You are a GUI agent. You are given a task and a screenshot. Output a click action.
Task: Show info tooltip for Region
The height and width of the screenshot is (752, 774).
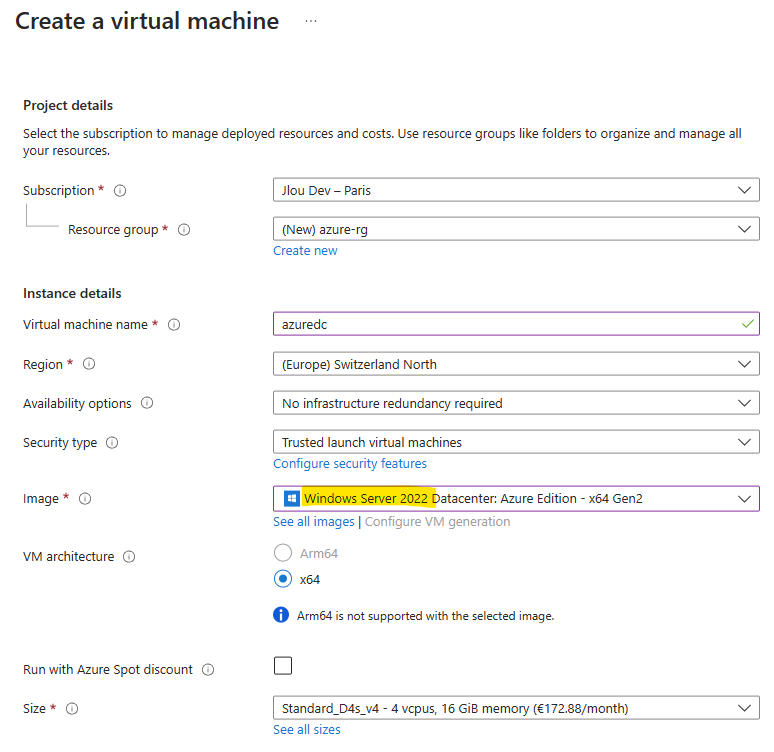pos(89,364)
